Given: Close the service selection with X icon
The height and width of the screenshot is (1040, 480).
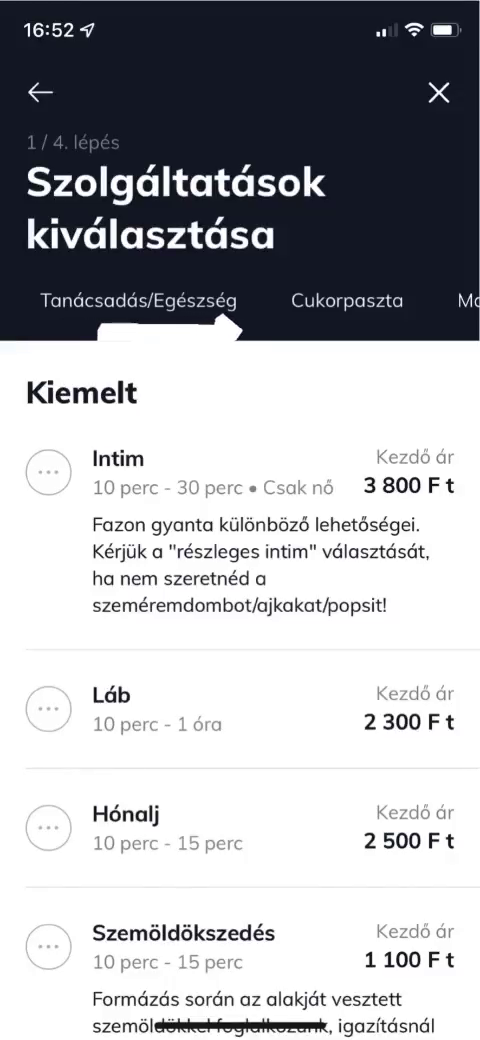Looking at the screenshot, I should [439, 93].
